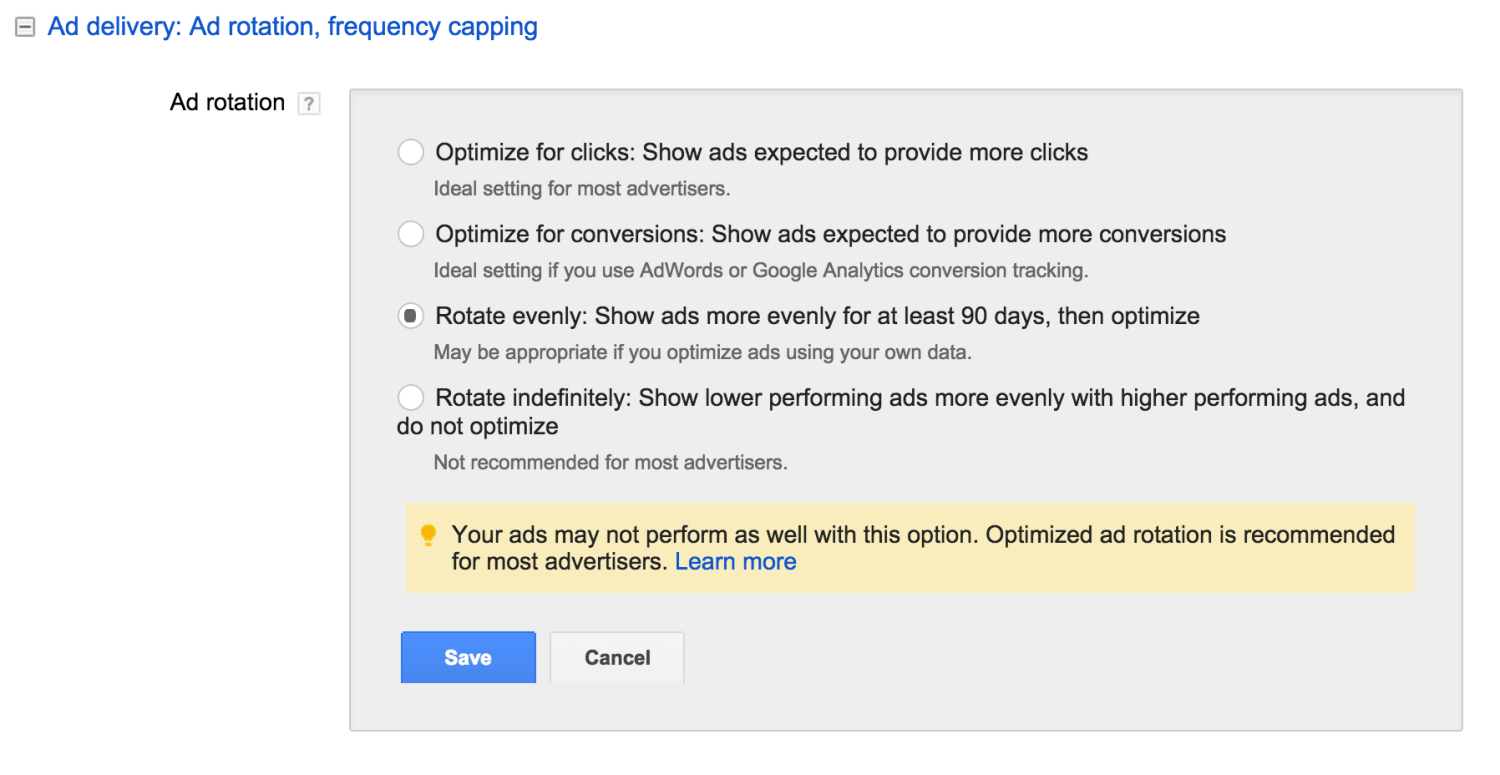Select Rotate indefinitely radio button
Screen dimensions: 1500x775
(410, 397)
